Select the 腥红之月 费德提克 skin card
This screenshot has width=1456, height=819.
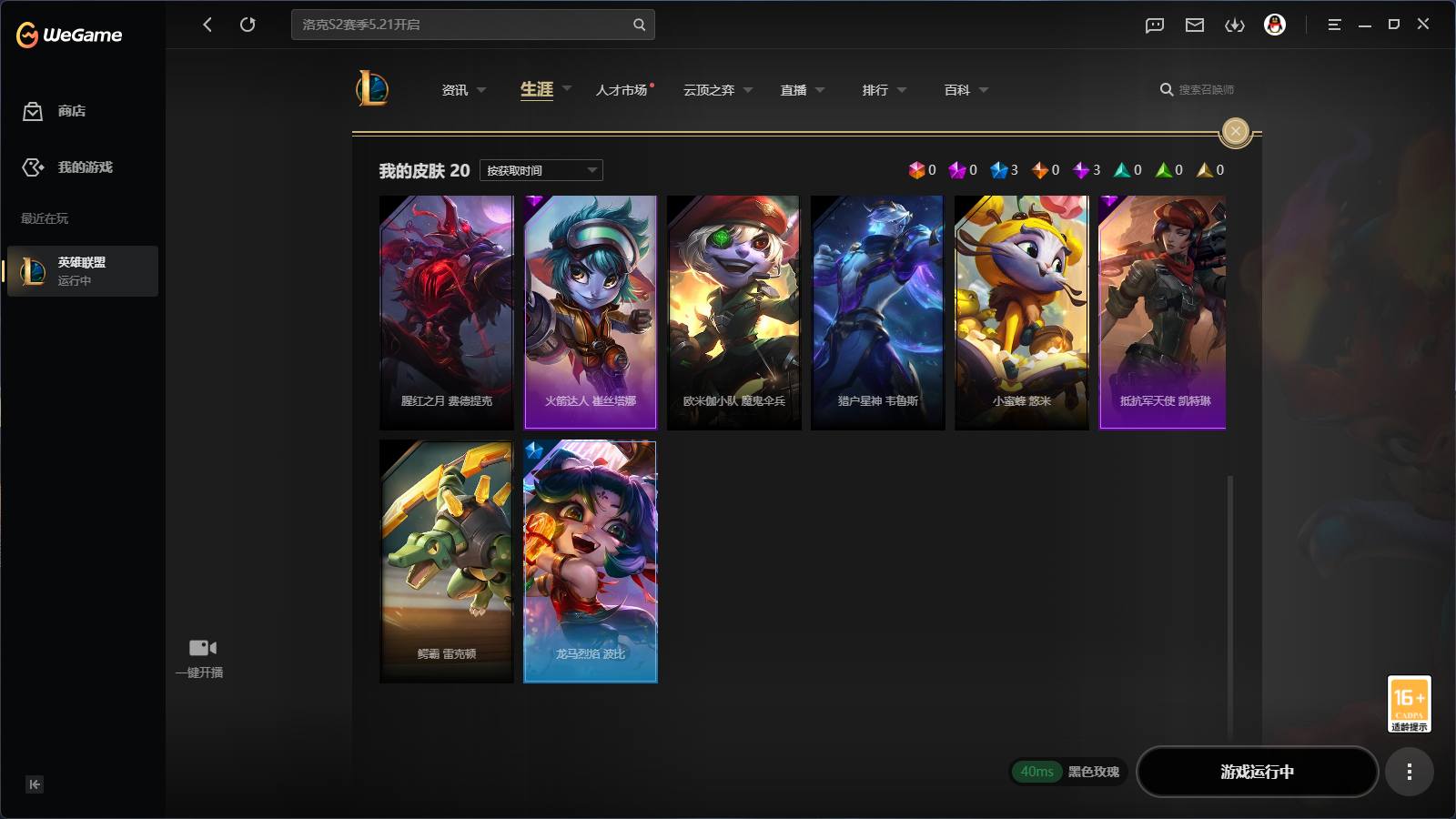446,312
